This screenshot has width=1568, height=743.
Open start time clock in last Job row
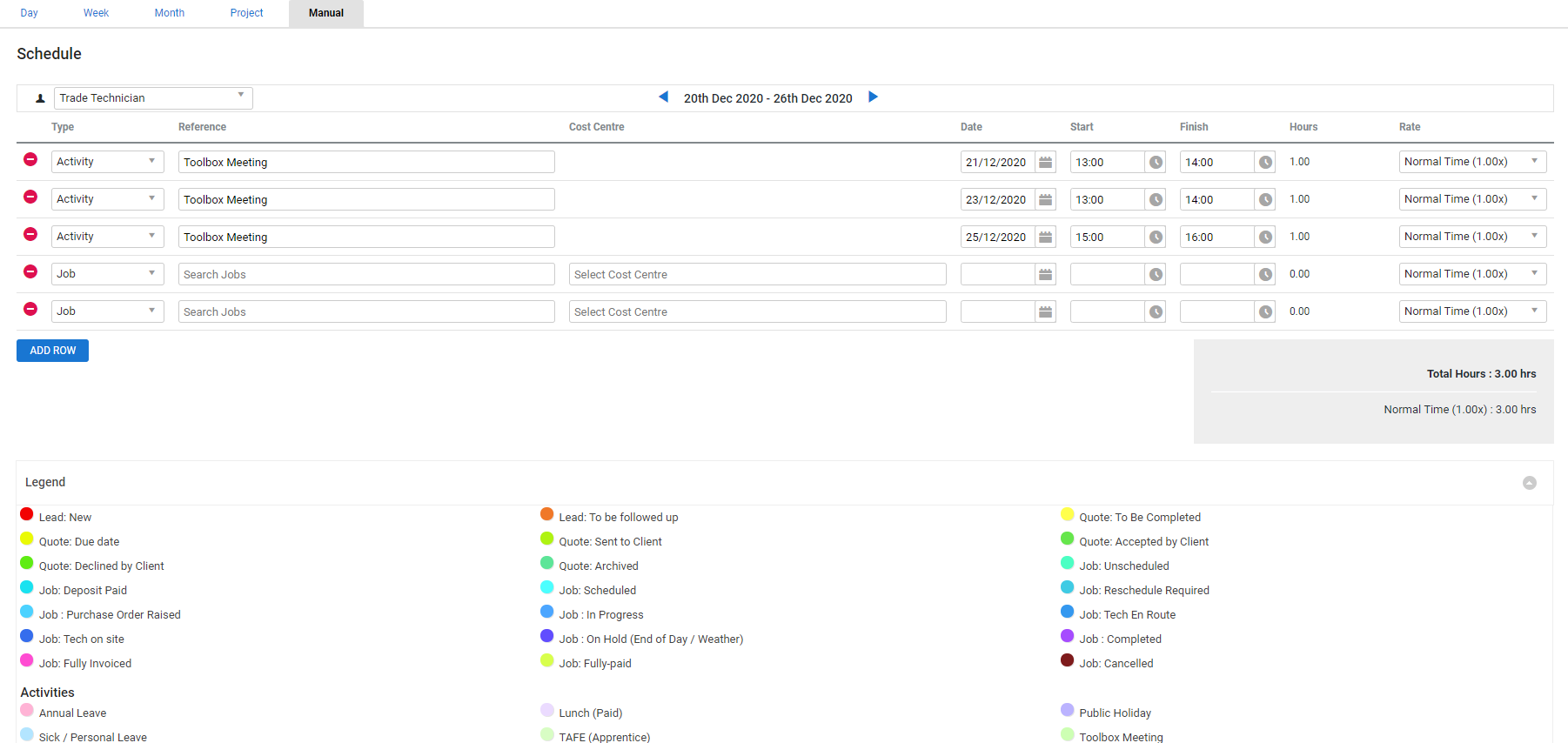tap(1156, 311)
